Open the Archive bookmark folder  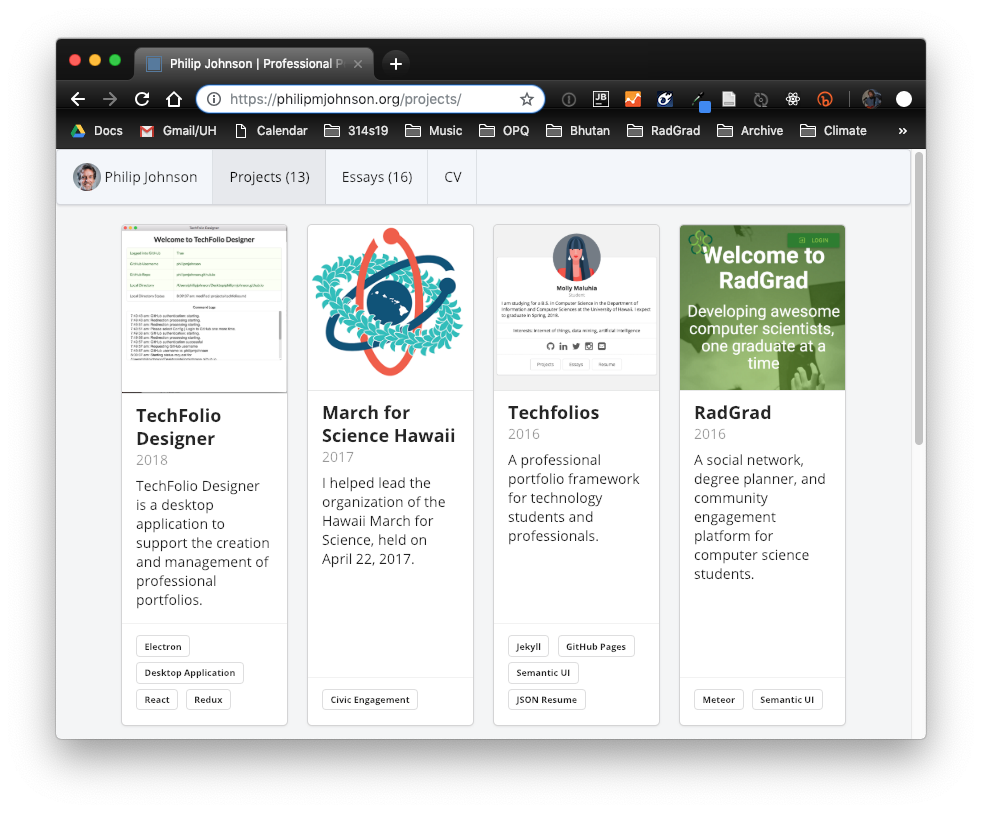(x=750, y=131)
